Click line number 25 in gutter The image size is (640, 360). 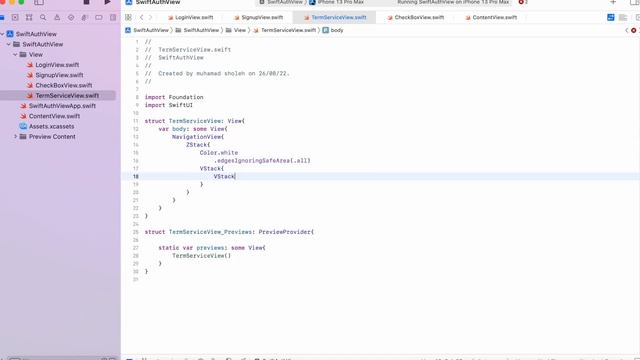136,232
